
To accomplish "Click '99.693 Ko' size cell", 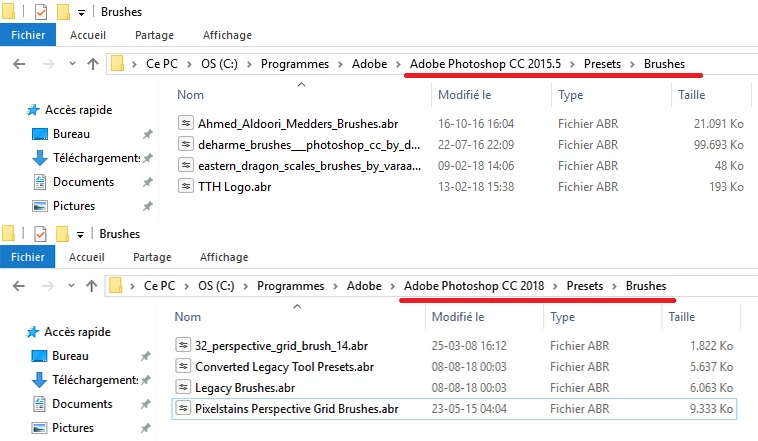I will (718, 145).
